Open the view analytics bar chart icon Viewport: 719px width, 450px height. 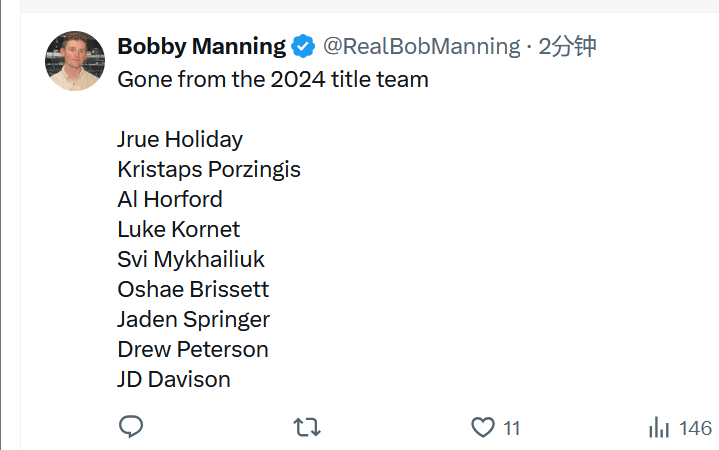pyautogui.click(x=659, y=427)
